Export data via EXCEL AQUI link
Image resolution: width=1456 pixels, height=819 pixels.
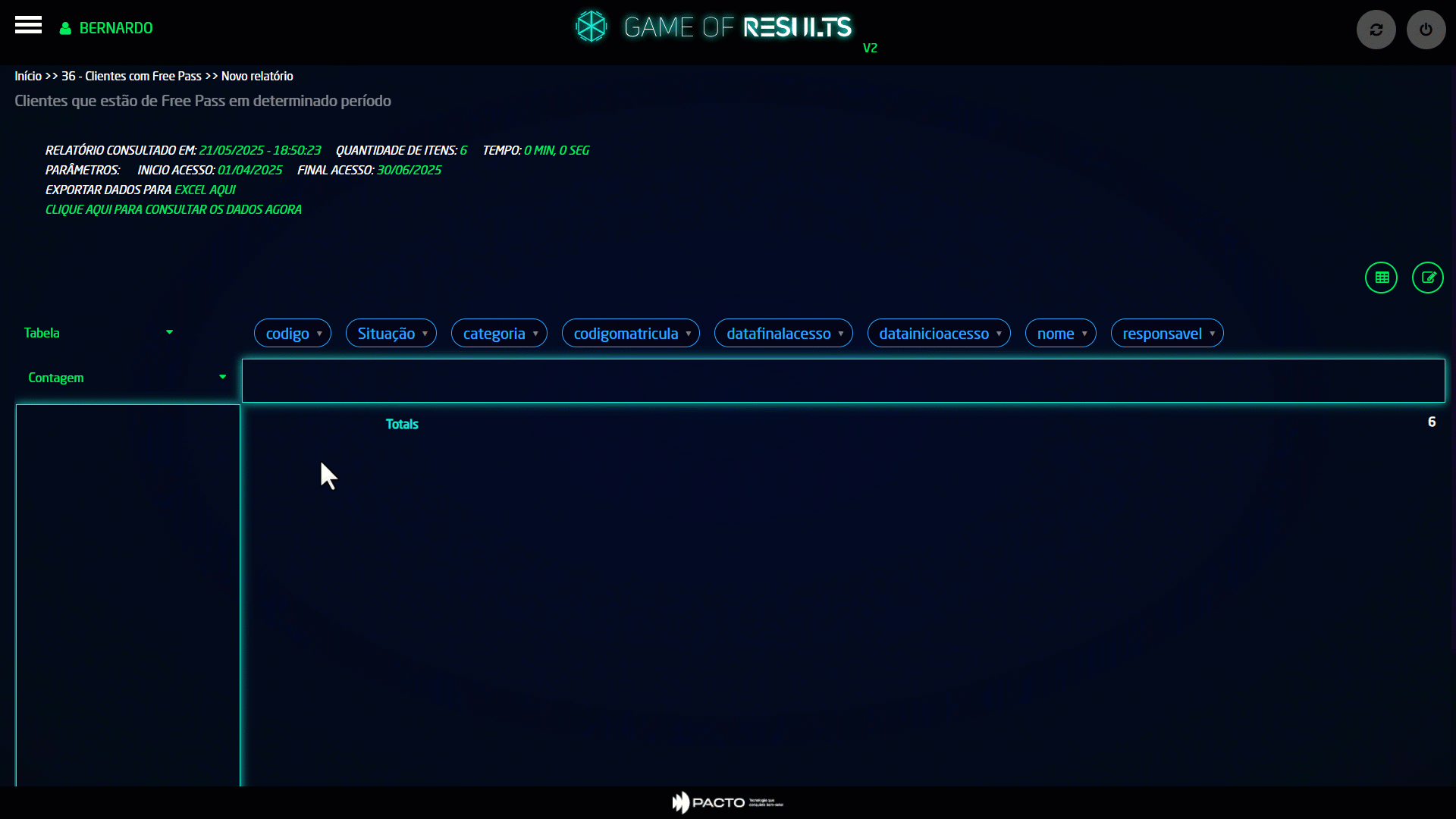click(x=205, y=190)
